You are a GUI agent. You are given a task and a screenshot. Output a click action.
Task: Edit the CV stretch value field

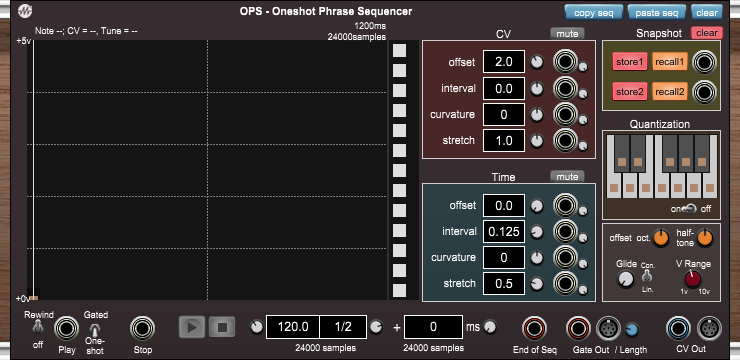pos(504,141)
